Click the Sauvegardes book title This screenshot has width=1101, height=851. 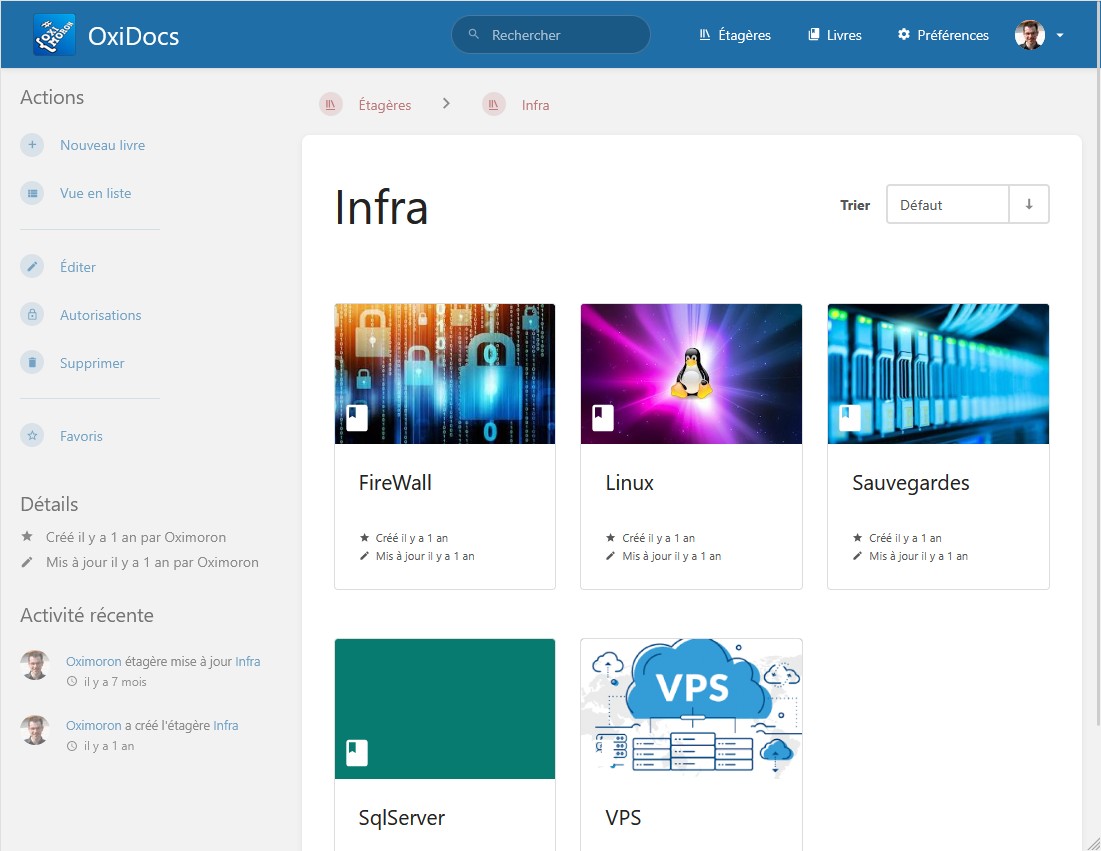[x=911, y=483]
